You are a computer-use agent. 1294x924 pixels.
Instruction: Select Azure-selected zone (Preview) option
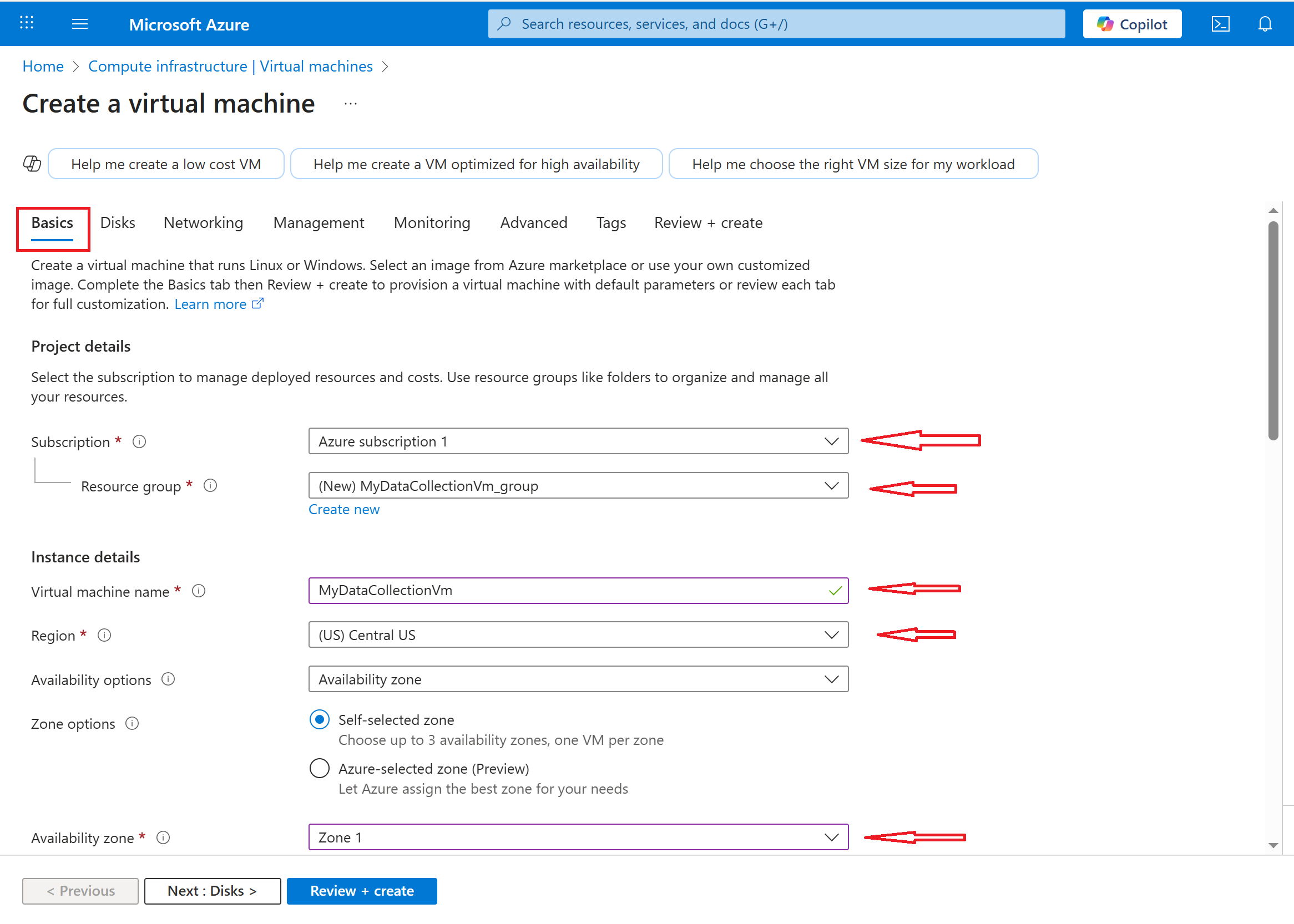pos(320,769)
